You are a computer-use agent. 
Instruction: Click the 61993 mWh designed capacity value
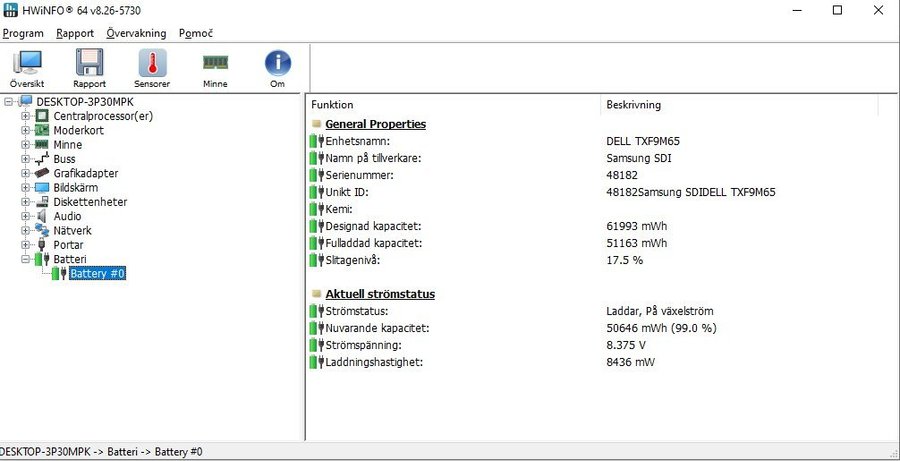[637, 226]
